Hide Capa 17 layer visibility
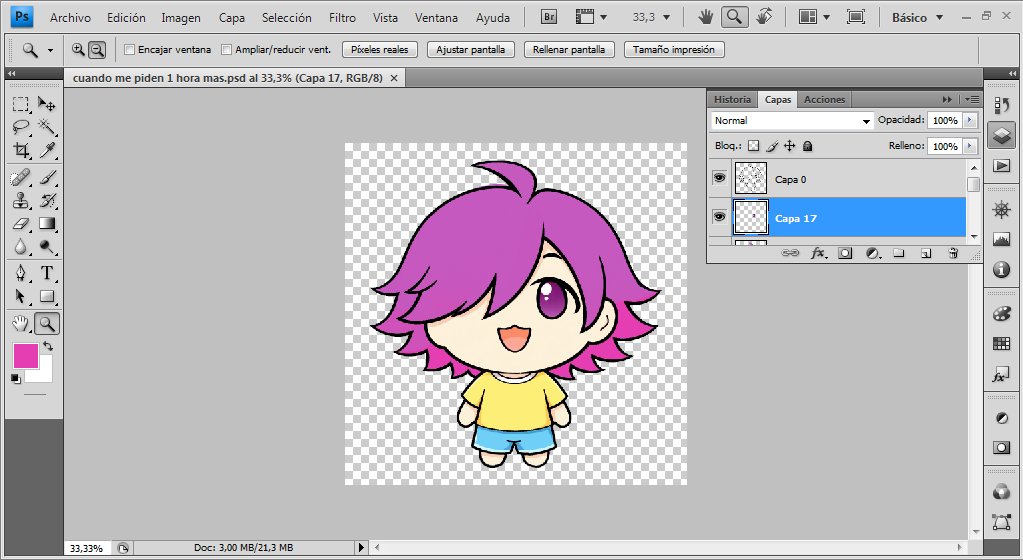1023x560 pixels. (x=720, y=216)
